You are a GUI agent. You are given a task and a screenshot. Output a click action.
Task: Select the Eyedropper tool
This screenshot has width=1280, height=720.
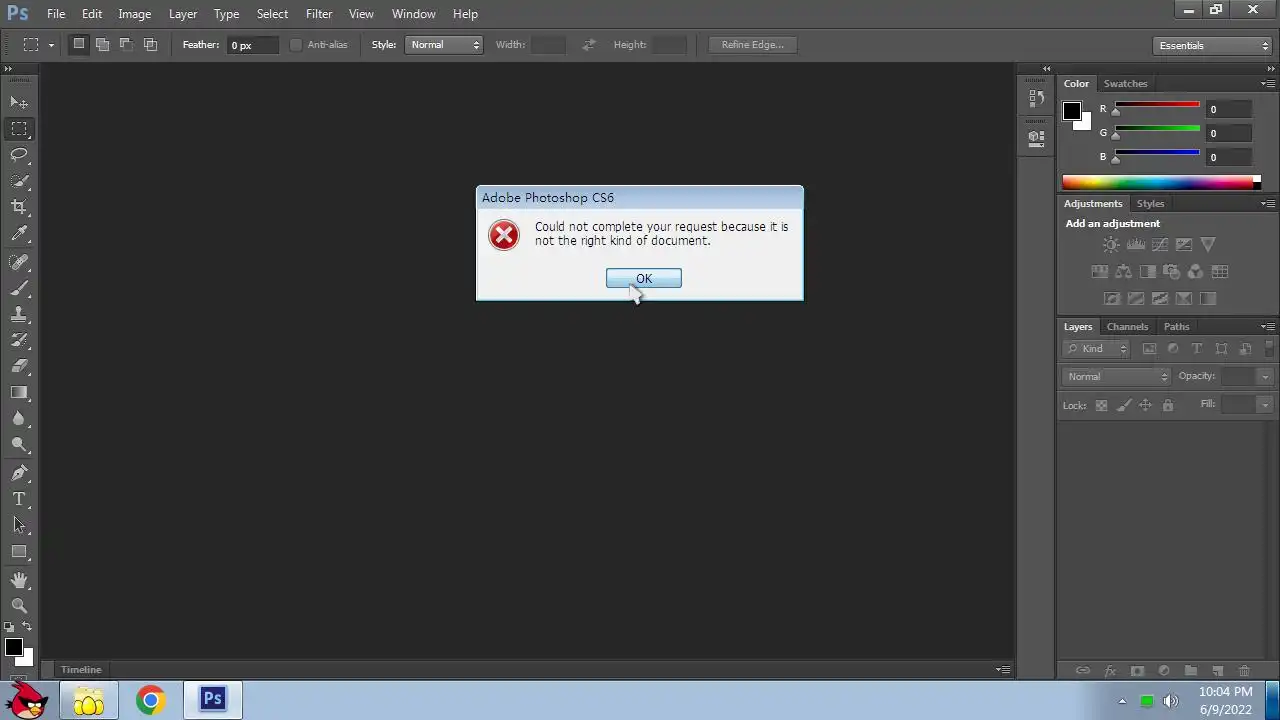pos(19,233)
